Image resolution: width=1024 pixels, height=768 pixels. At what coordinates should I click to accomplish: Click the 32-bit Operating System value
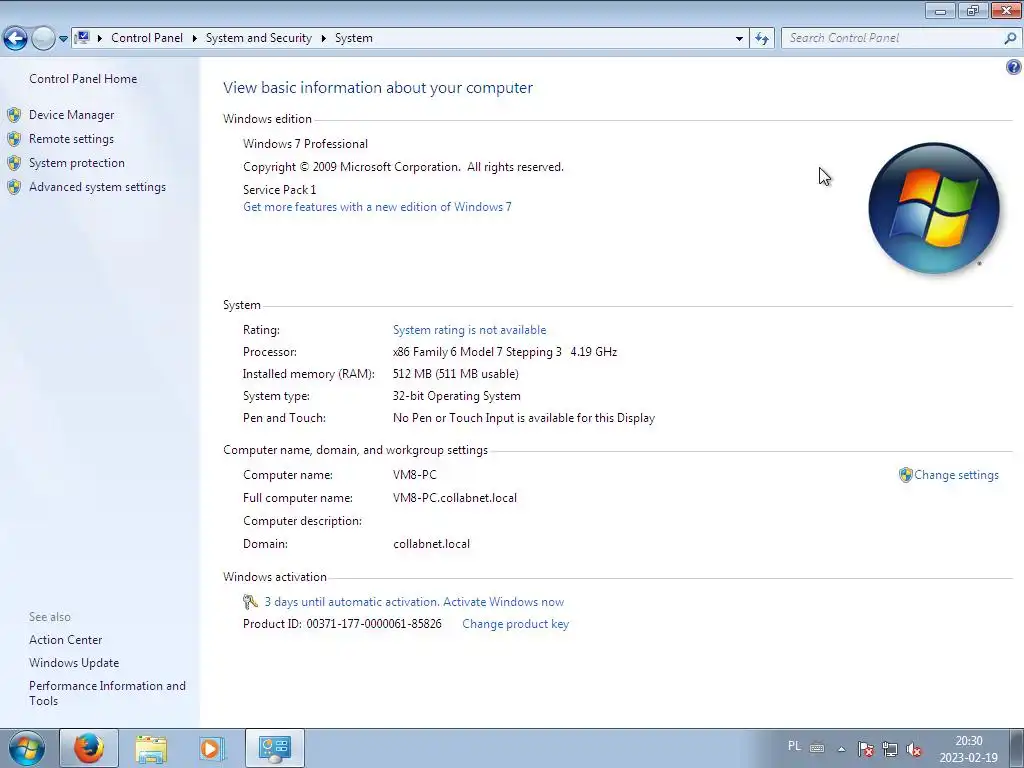[x=456, y=396]
